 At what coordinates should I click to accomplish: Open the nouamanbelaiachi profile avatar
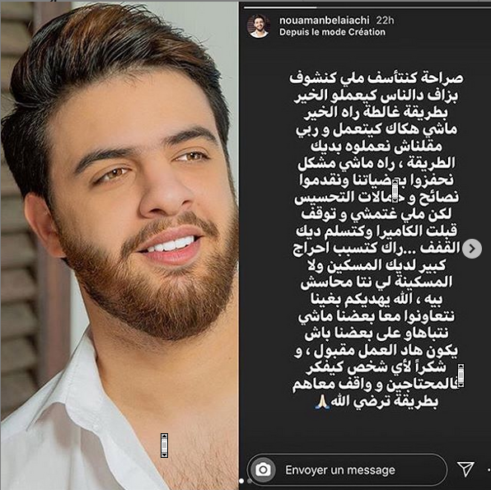click(258, 26)
